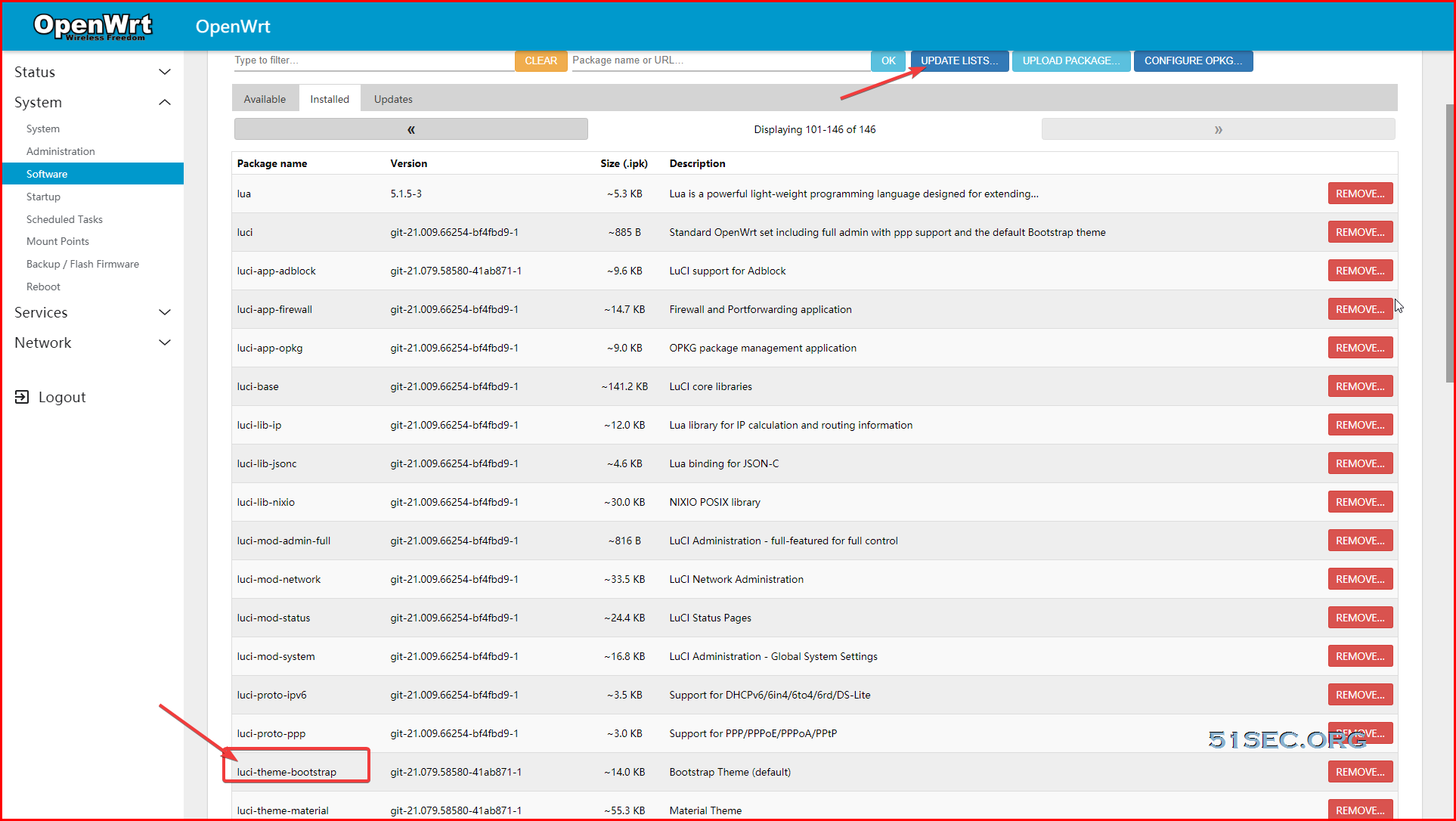Click UPLOAD PACKAGE button
Image resolution: width=1456 pixels, height=821 pixels.
1071,60
